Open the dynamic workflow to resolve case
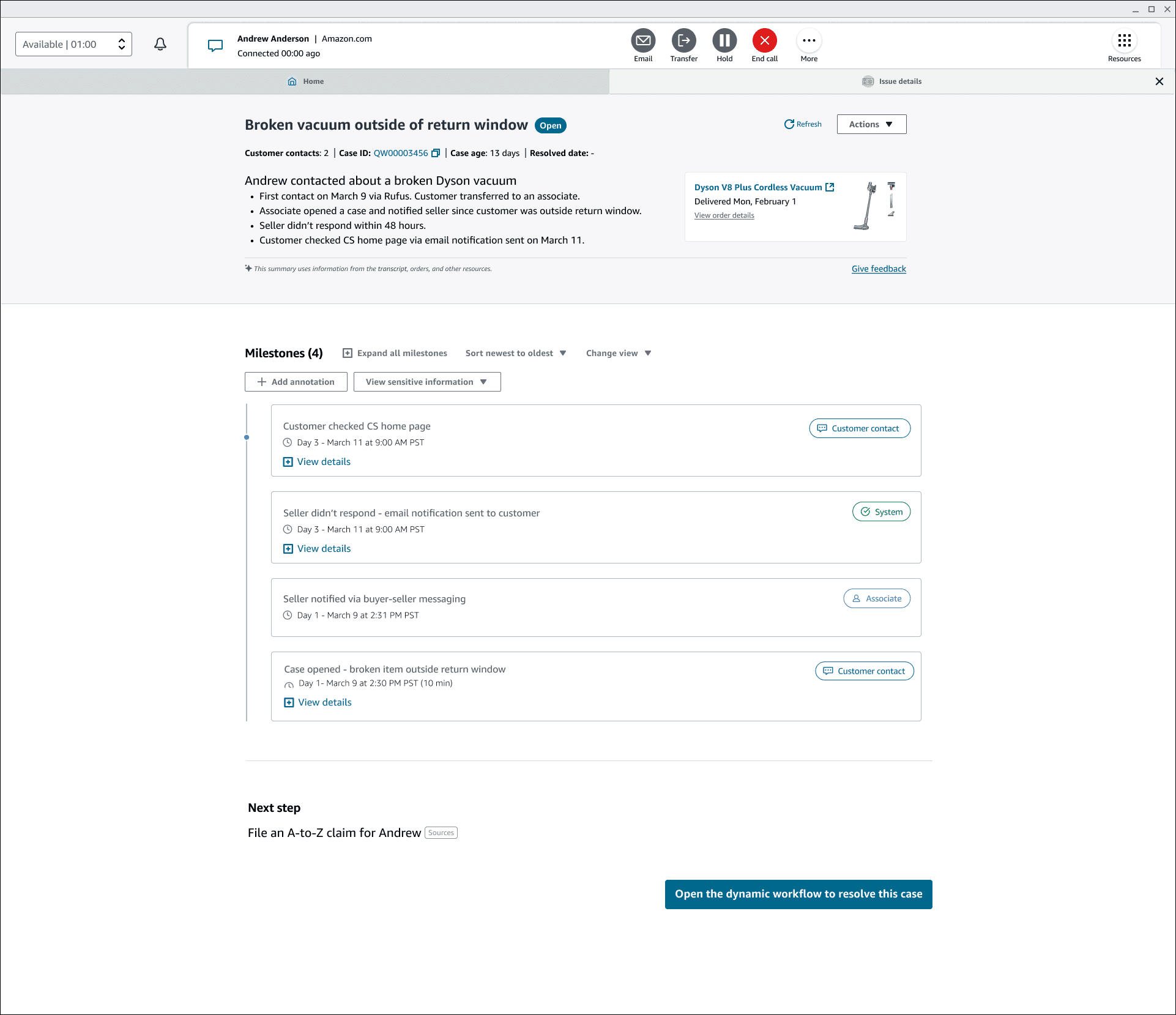 click(798, 894)
